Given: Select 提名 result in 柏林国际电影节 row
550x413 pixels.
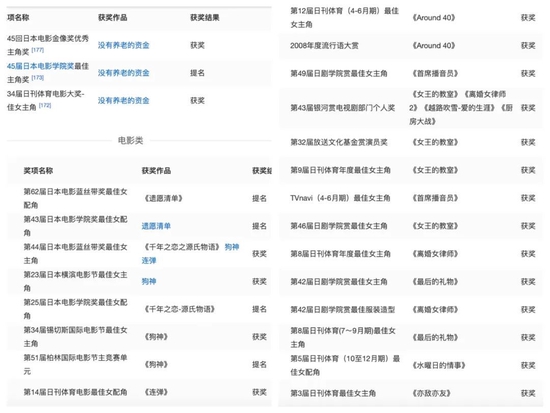Looking at the screenshot, I should coord(260,365).
